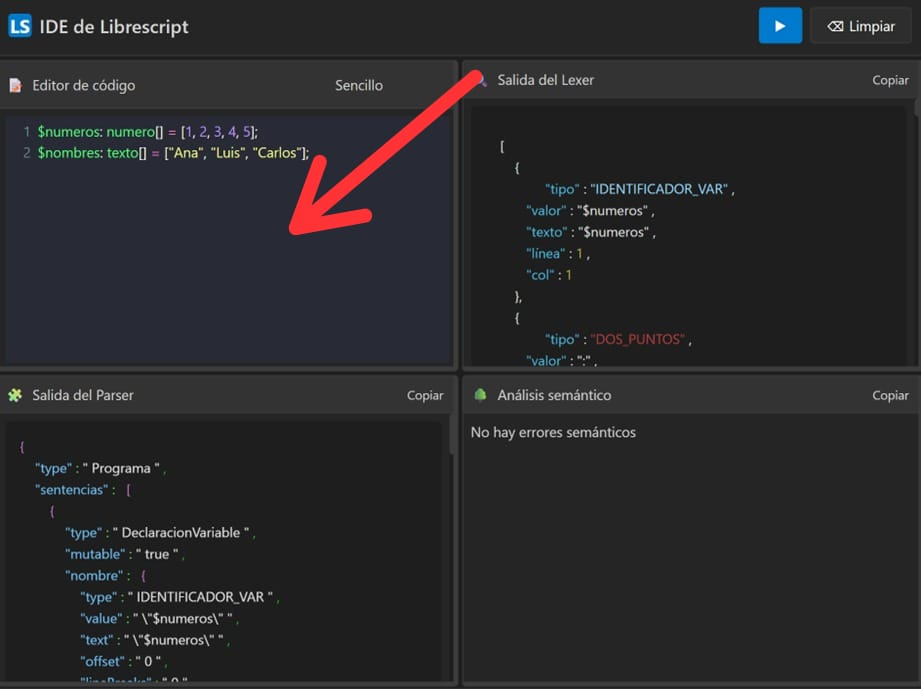Copy the Salida del Lexer output

890,80
